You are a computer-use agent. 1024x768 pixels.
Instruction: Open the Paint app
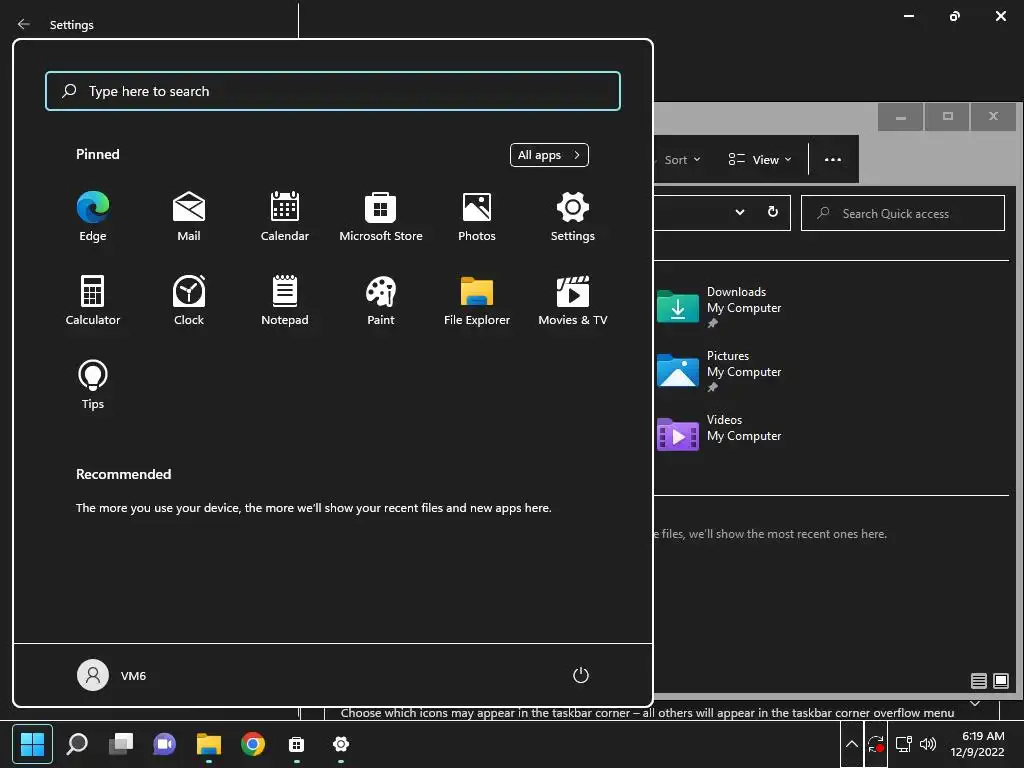(x=381, y=300)
